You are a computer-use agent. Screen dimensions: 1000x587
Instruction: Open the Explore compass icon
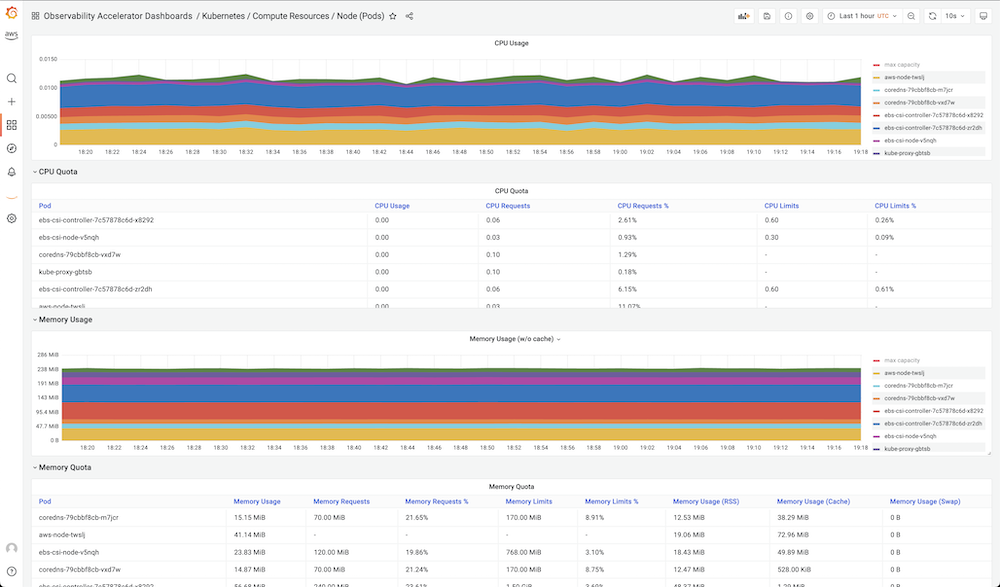pos(11,149)
